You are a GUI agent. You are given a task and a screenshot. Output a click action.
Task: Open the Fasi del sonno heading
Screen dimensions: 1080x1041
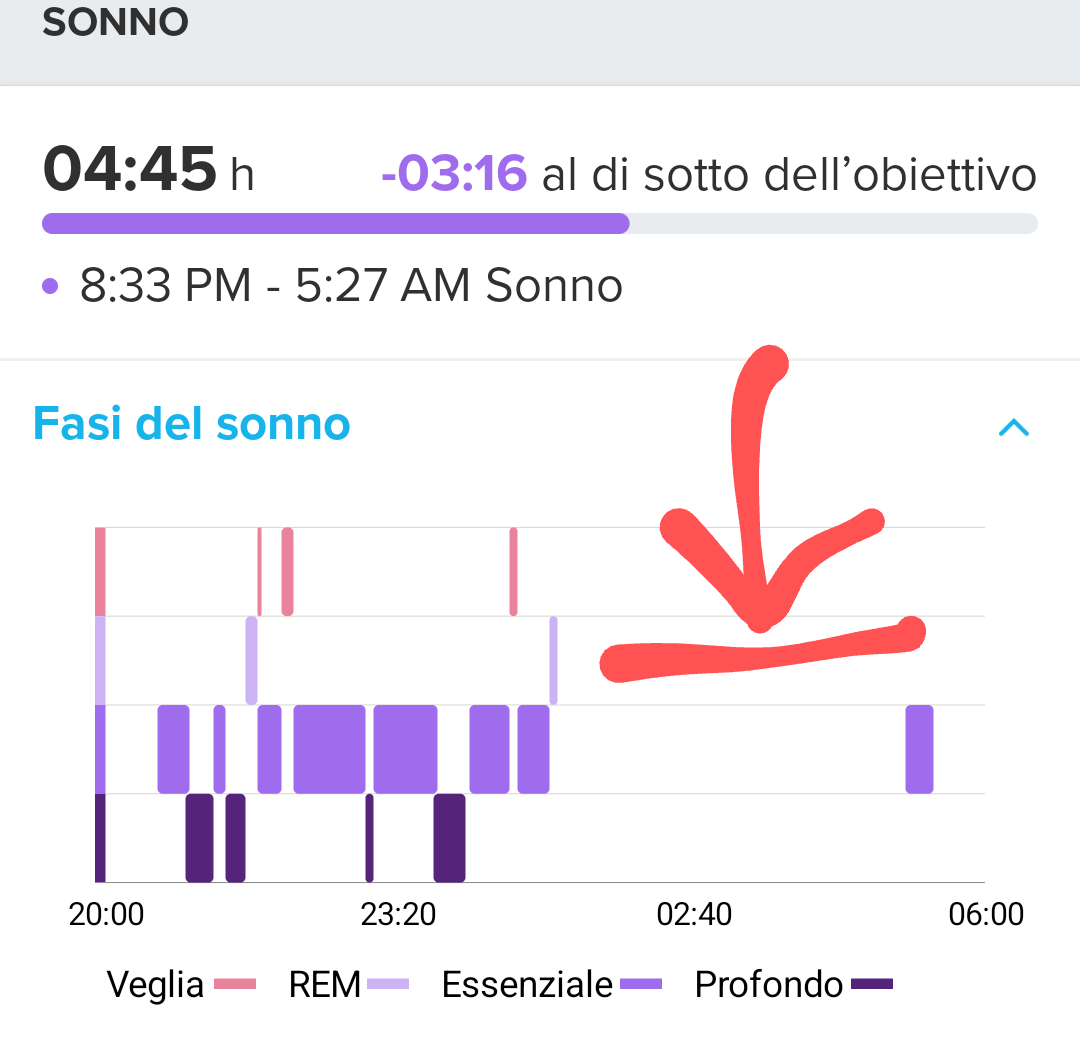coord(191,423)
